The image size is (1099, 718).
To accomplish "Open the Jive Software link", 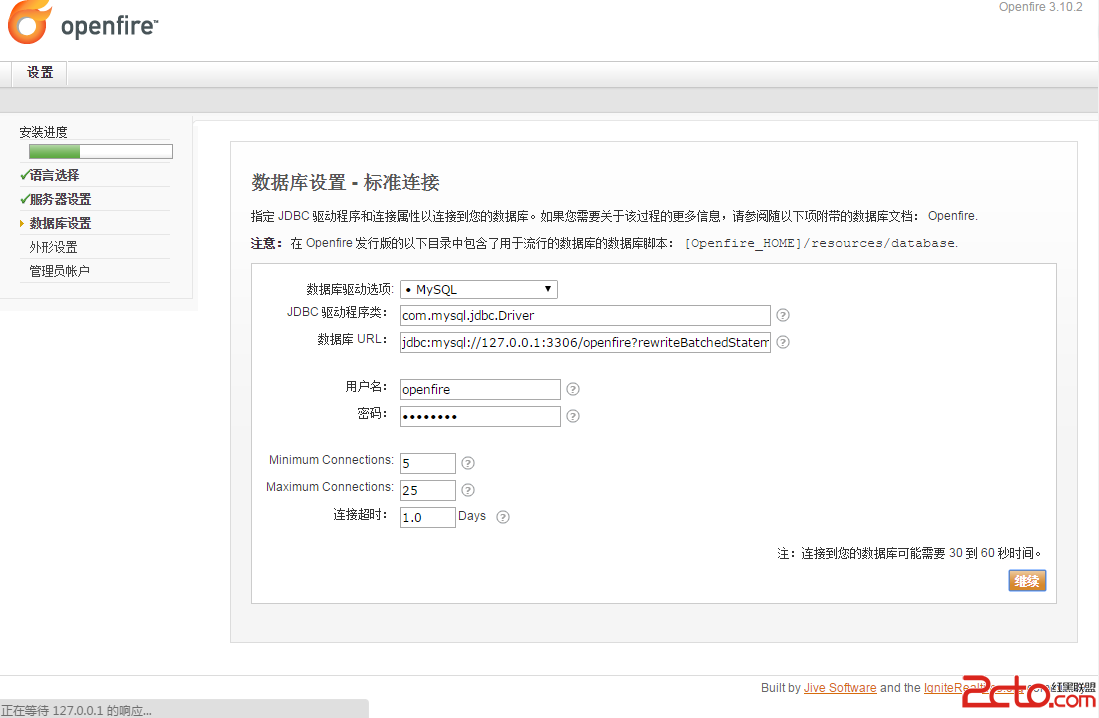I will click(840, 688).
